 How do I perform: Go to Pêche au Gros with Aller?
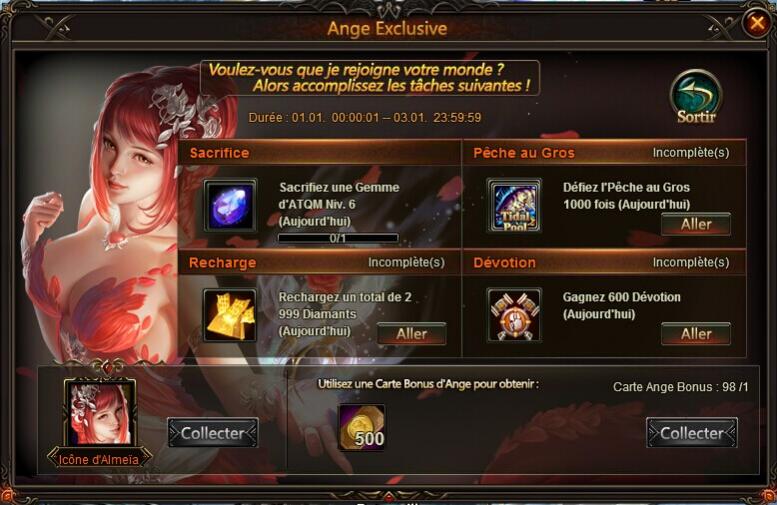pos(696,224)
